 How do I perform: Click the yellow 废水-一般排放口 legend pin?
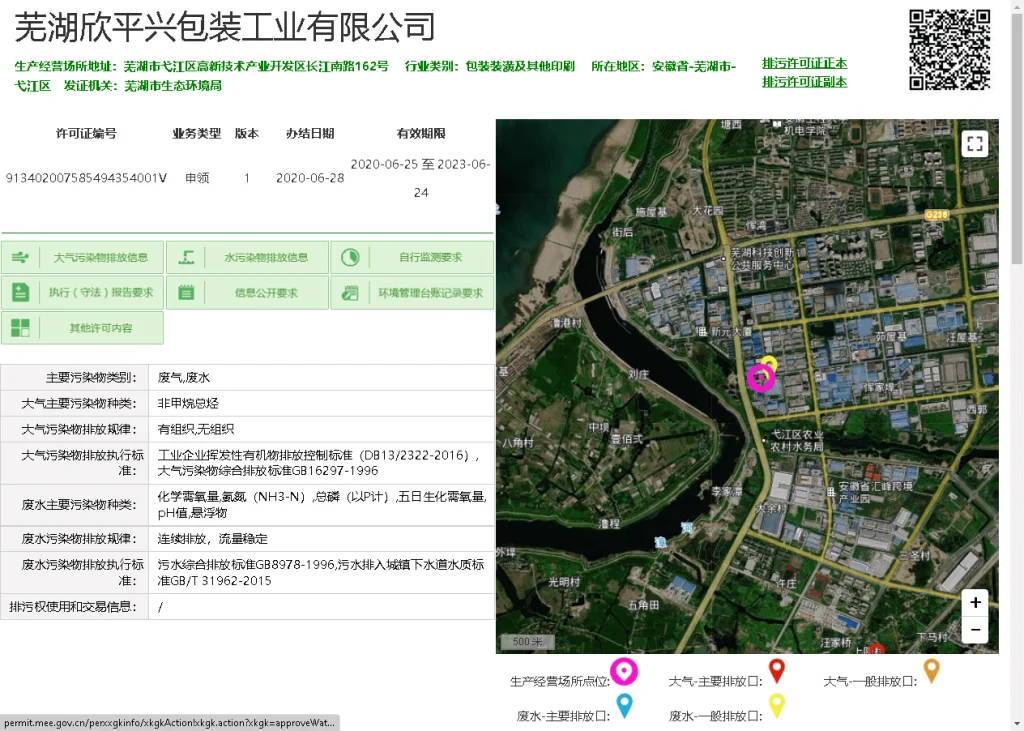(x=776, y=706)
